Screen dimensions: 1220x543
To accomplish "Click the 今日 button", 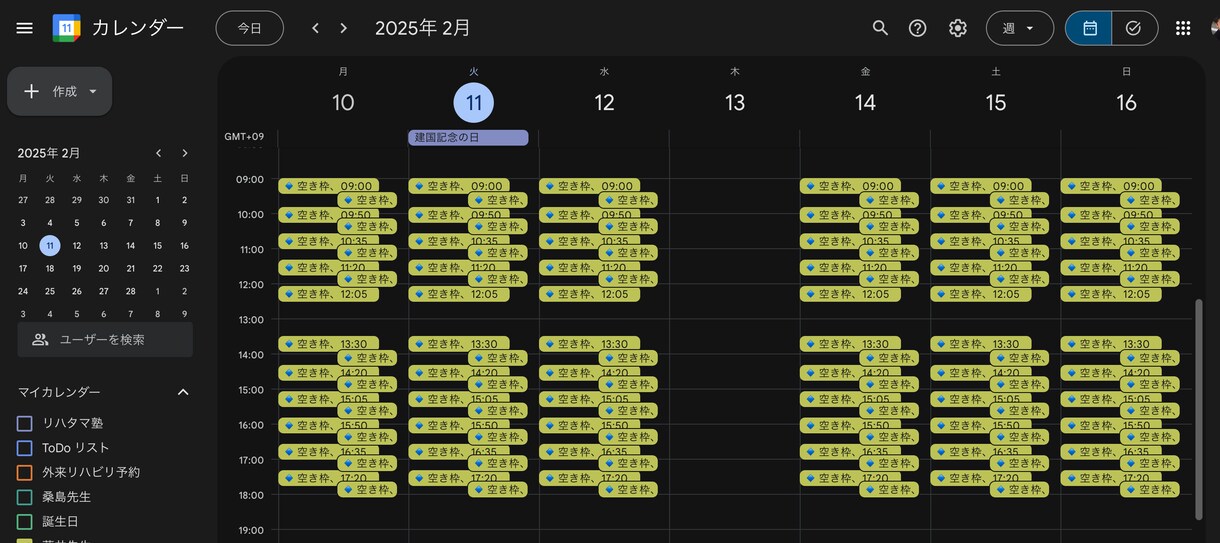I will tap(250, 28).
